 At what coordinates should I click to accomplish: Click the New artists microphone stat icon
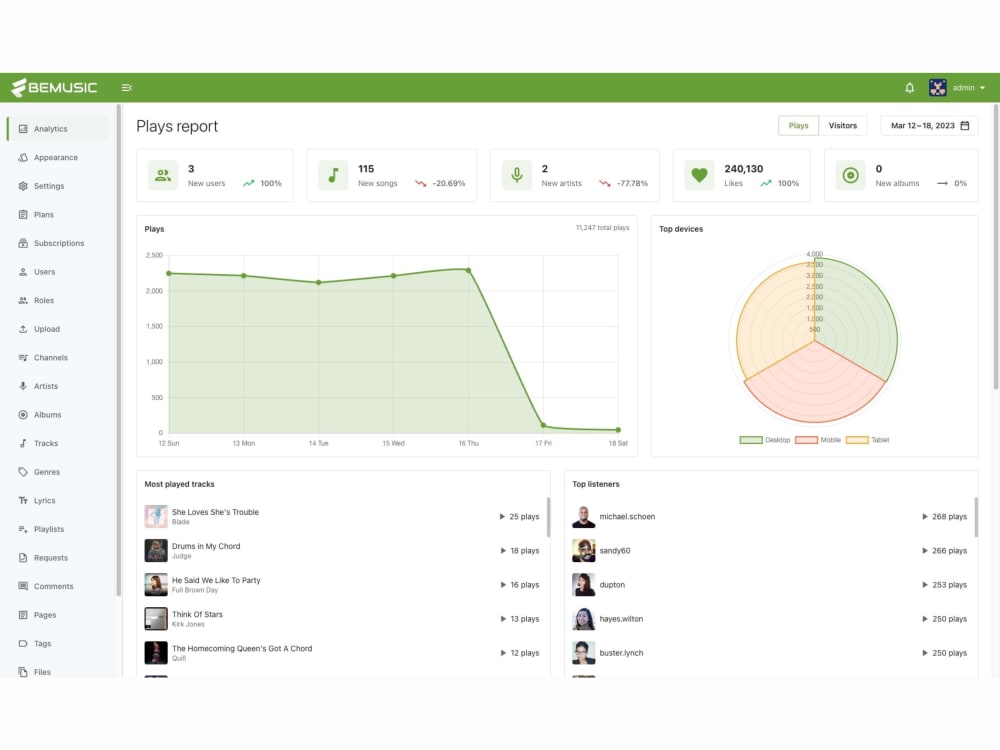coord(517,175)
